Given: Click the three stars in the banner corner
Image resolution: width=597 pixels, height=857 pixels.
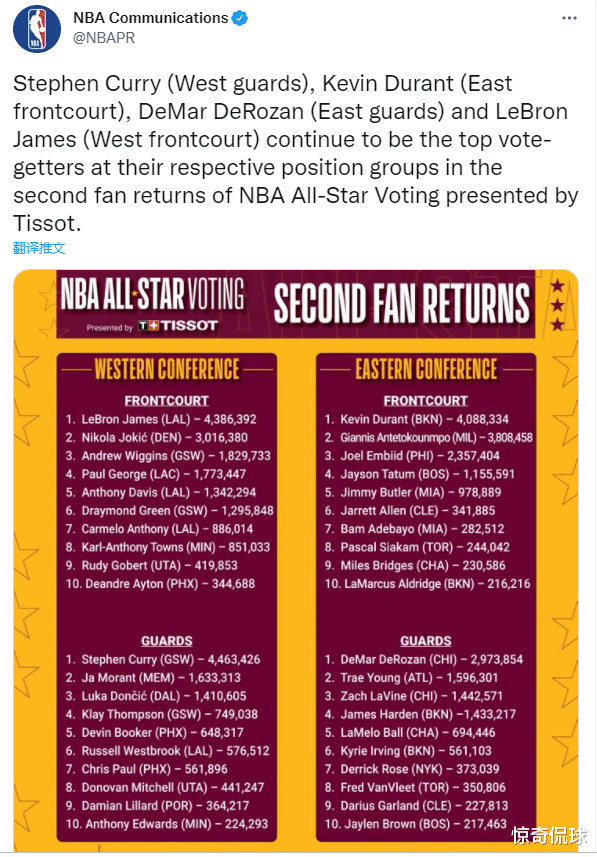Looking at the screenshot, I should pyautogui.click(x=557, y=306).
